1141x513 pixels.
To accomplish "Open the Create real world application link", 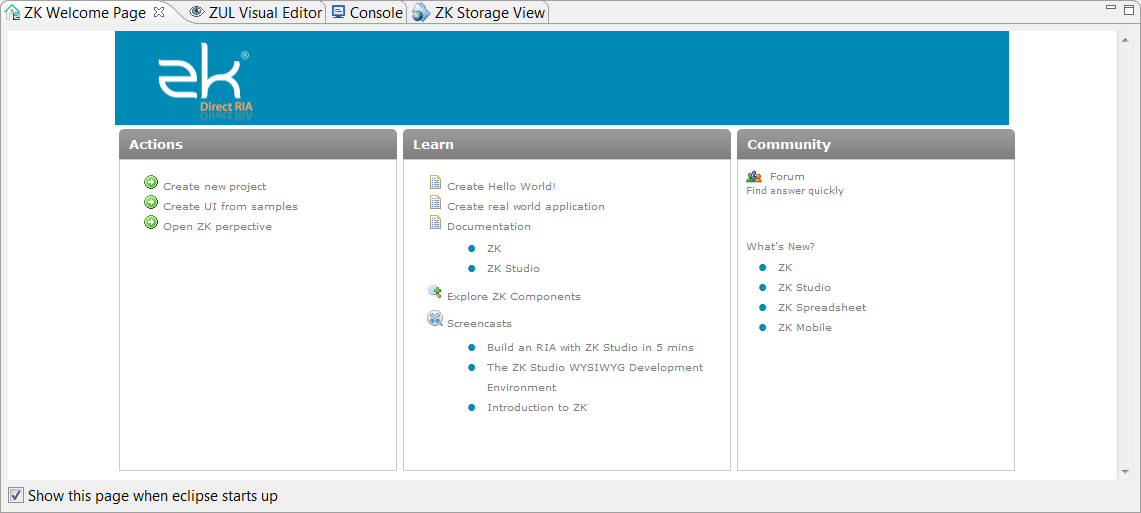I will point(526,207).
